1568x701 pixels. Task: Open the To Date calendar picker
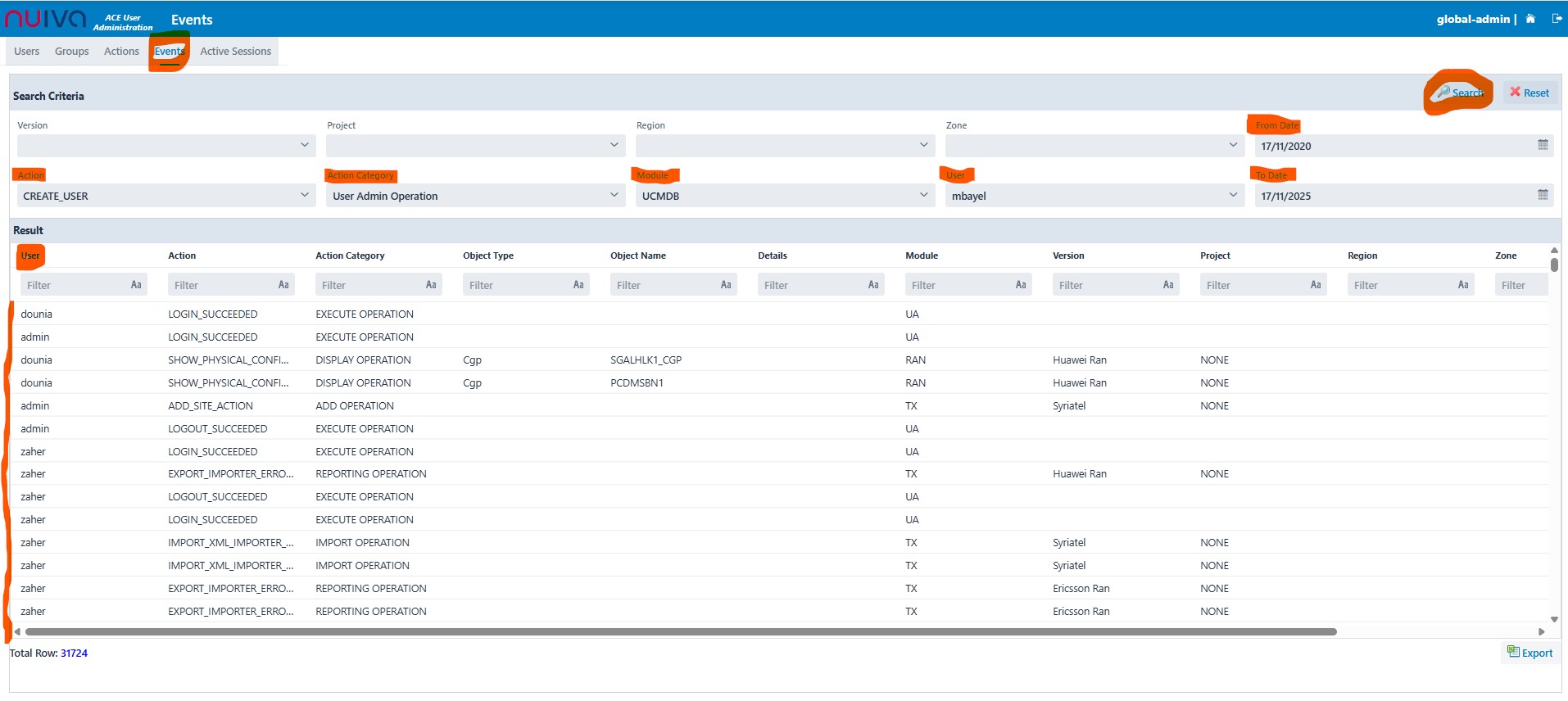(1543, 196)
